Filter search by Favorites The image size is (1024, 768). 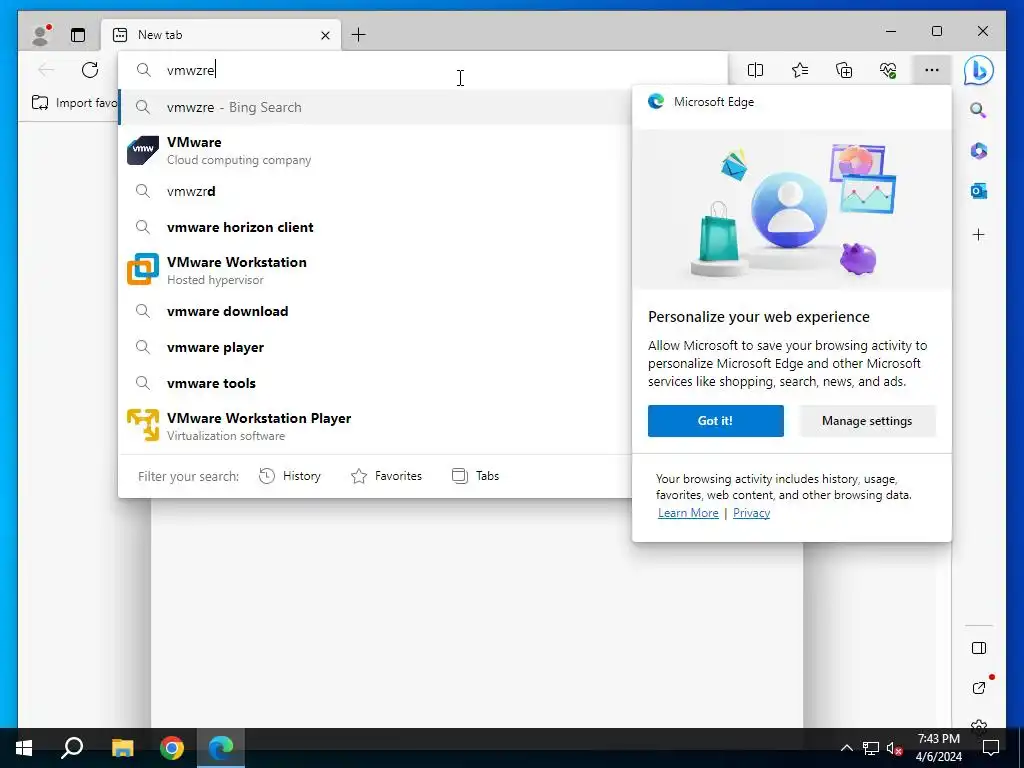tap(387, 476)
